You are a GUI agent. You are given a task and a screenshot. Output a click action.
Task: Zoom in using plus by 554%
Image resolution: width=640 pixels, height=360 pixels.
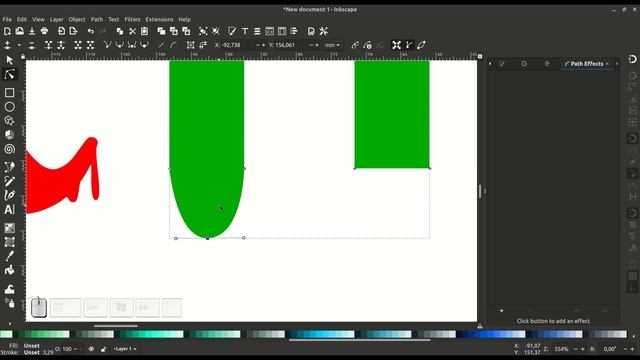[582, 349]
